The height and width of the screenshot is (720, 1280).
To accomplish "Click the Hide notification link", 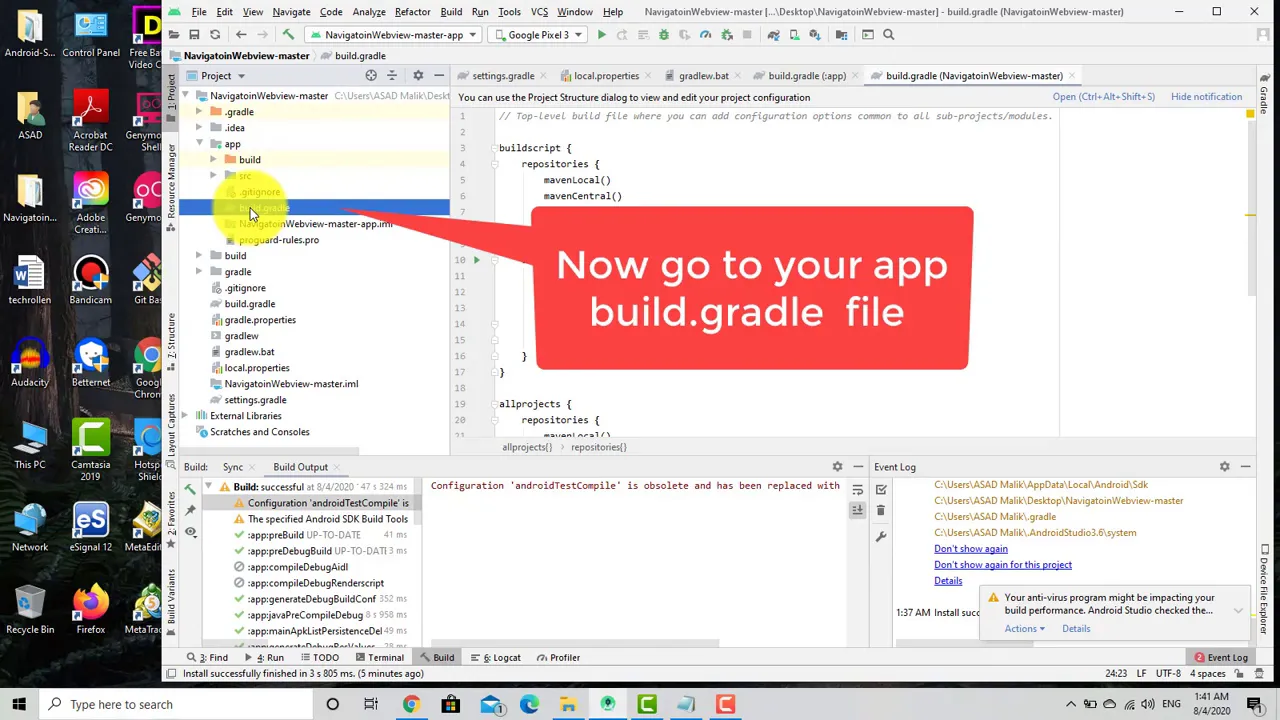I will click(1206, 97).
